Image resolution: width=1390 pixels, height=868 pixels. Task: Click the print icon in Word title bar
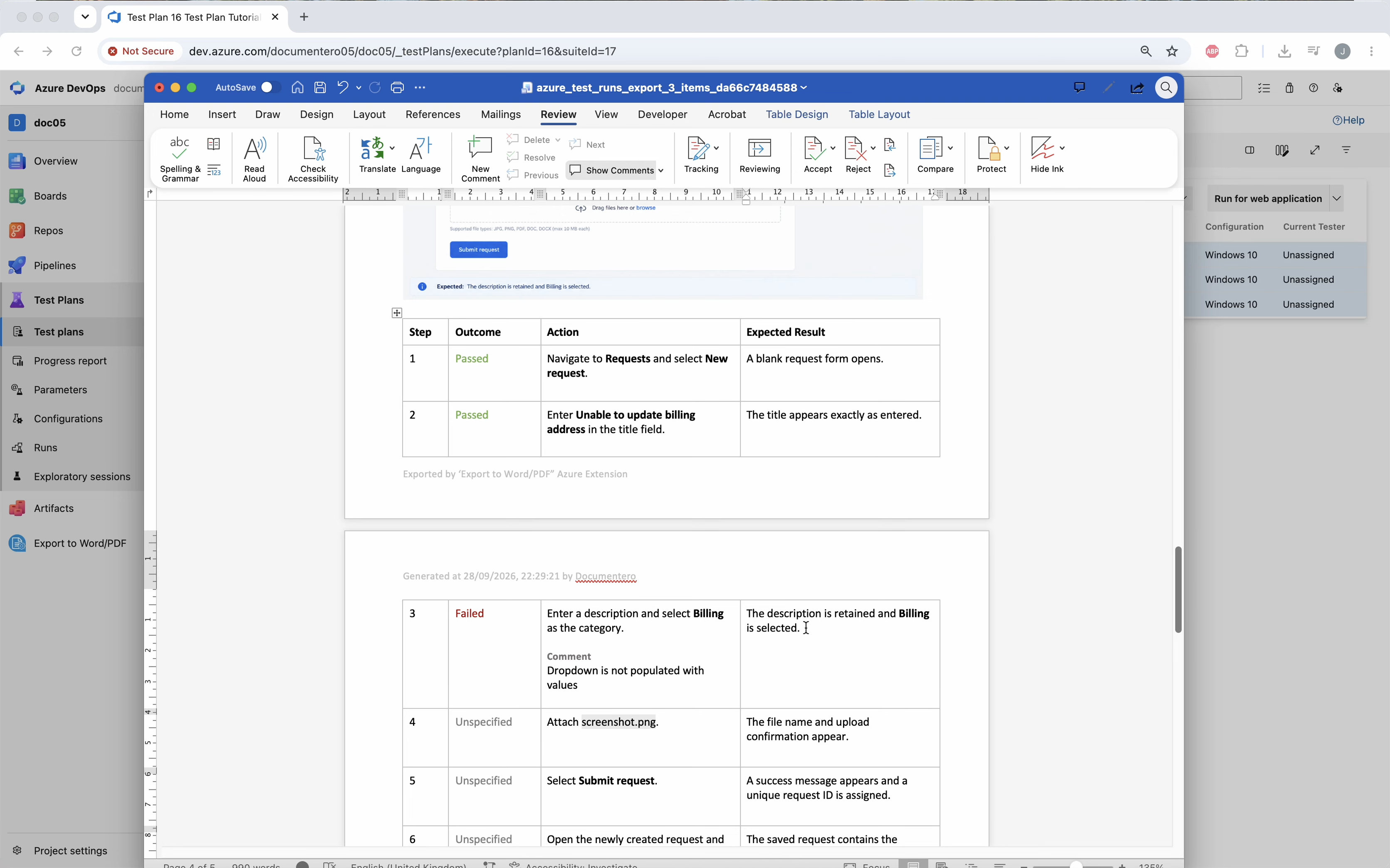(398, 87)
